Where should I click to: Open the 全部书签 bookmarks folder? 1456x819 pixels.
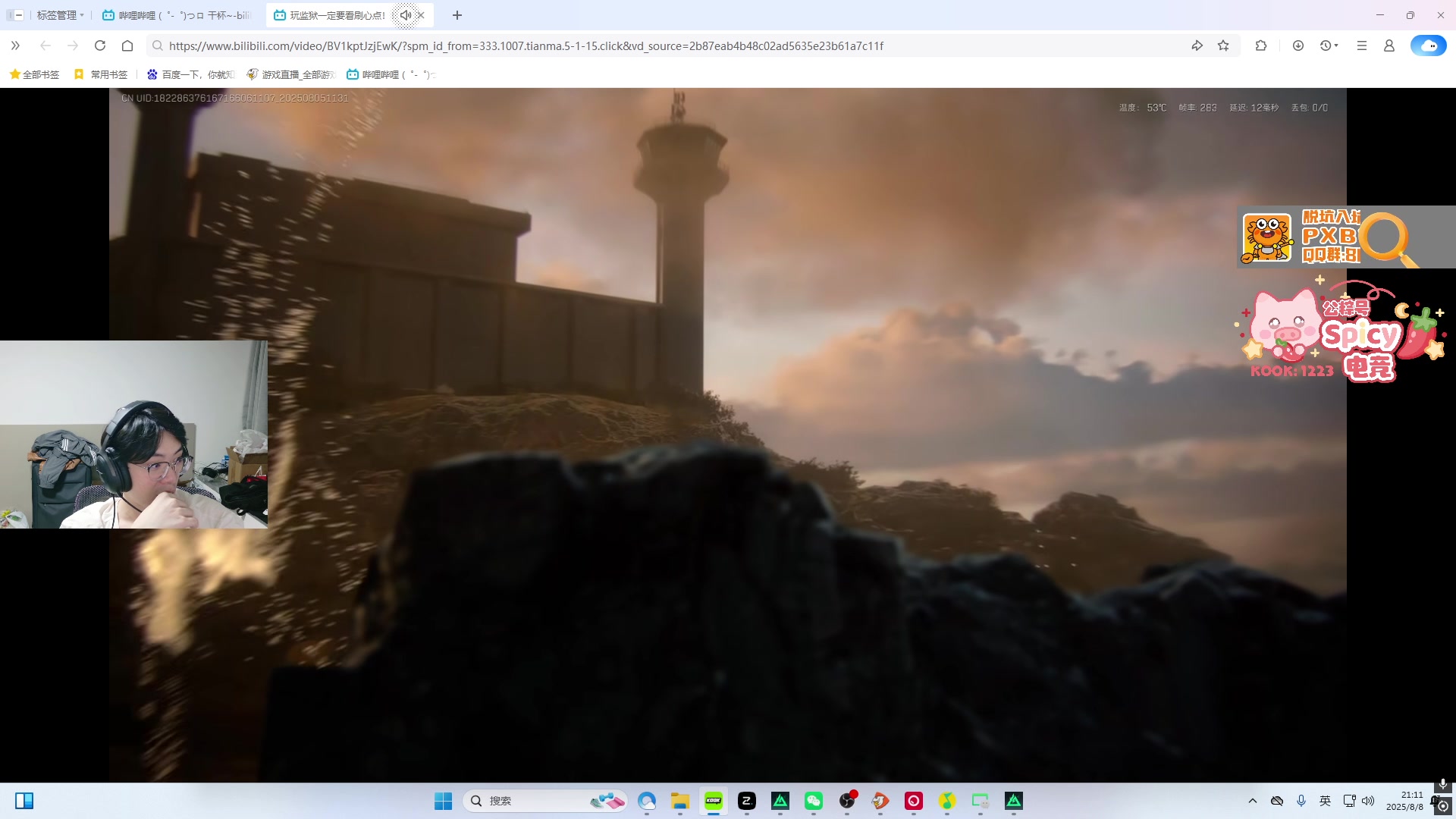click(34, 74)
